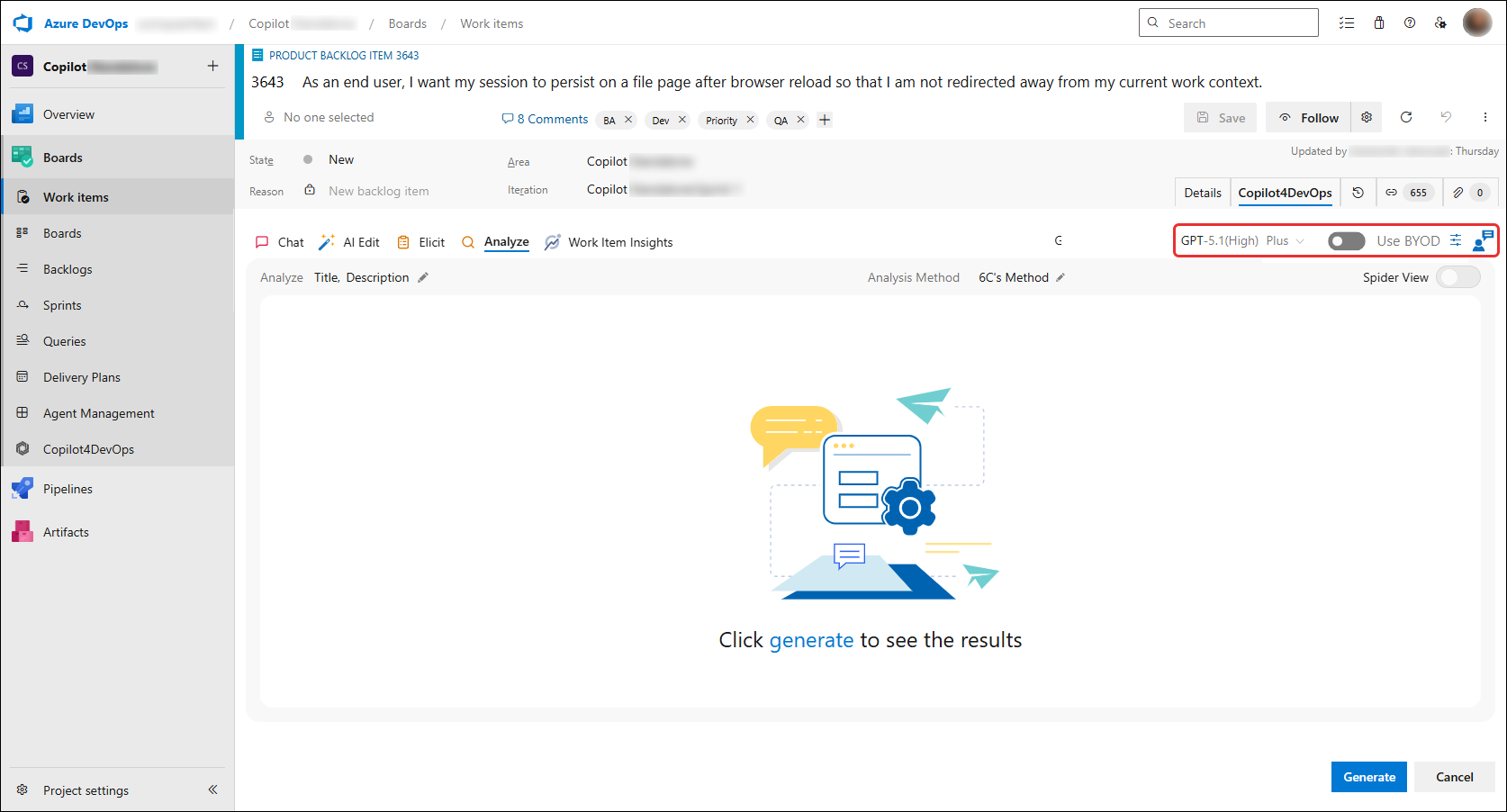The image size is (1507, 812).
Task: Open work item settings gear next to Follow
Action: [x=1367, y=117]
